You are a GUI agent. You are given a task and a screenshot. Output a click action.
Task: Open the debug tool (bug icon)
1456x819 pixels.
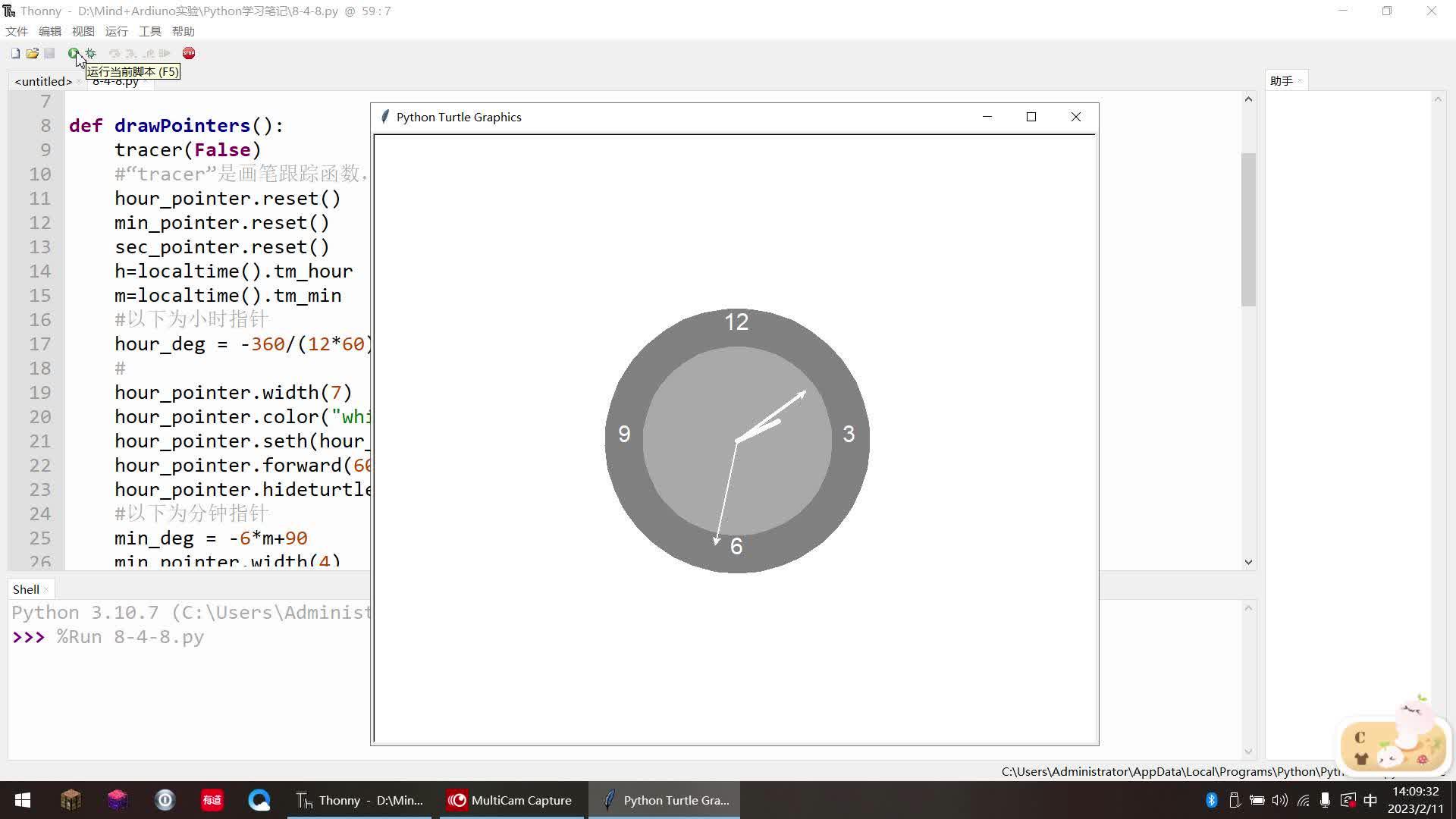tap(89, 53)
